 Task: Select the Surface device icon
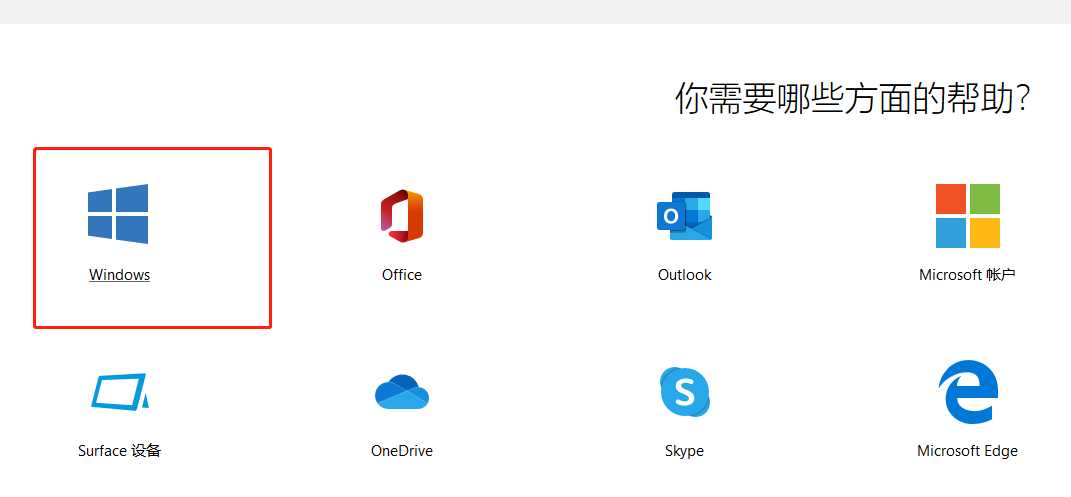click(120, 391)
